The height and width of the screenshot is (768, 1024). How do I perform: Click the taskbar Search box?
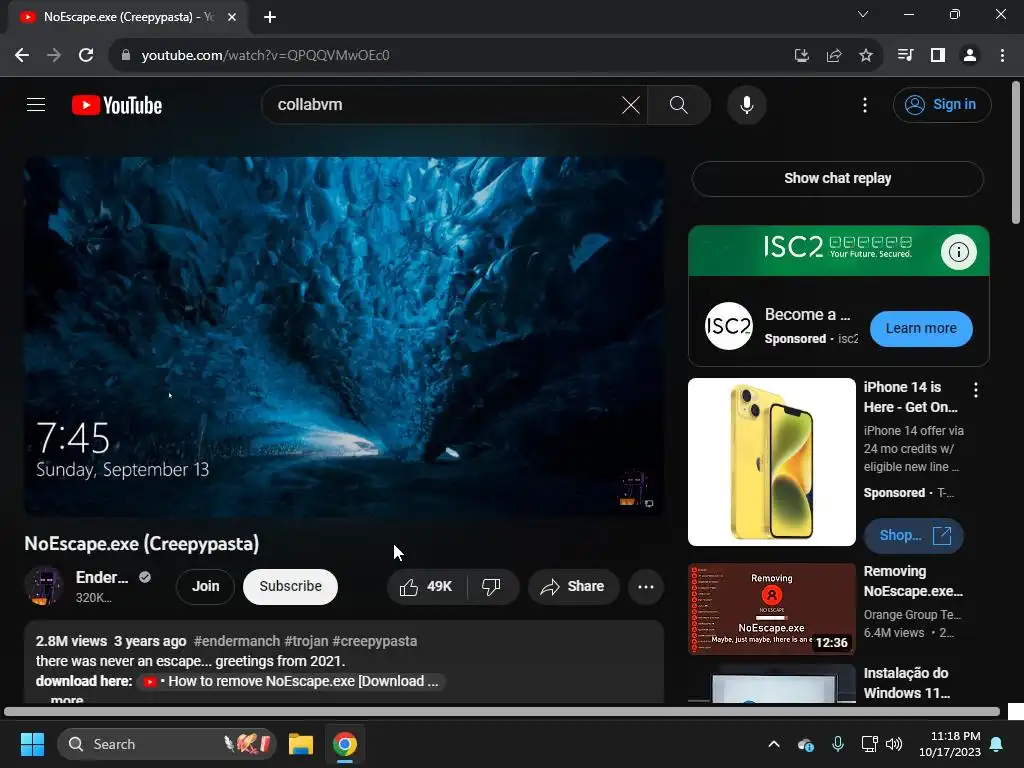pos(167,744)
